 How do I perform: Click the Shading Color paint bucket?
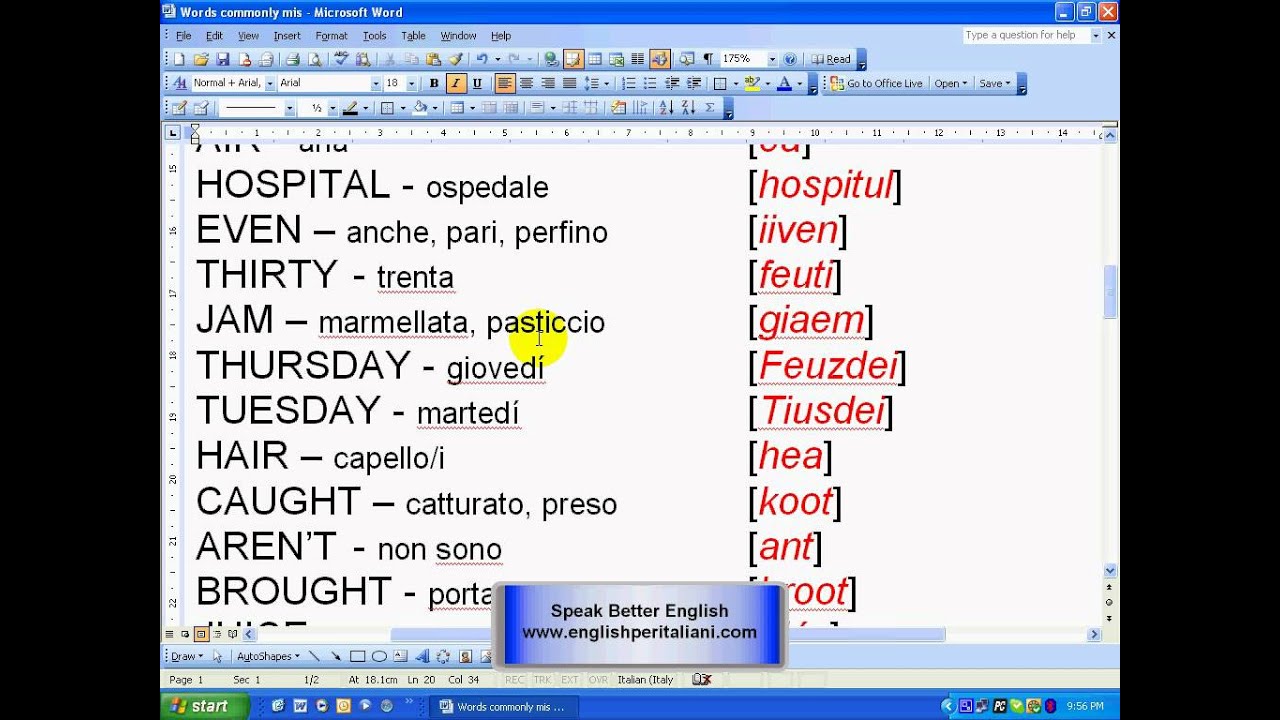(x=420, y=107)
